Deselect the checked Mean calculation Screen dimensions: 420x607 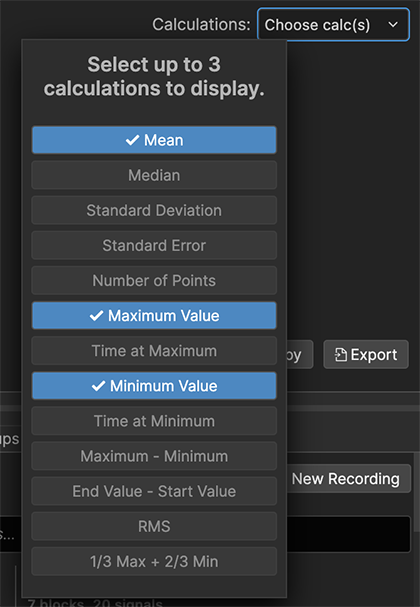154,140
